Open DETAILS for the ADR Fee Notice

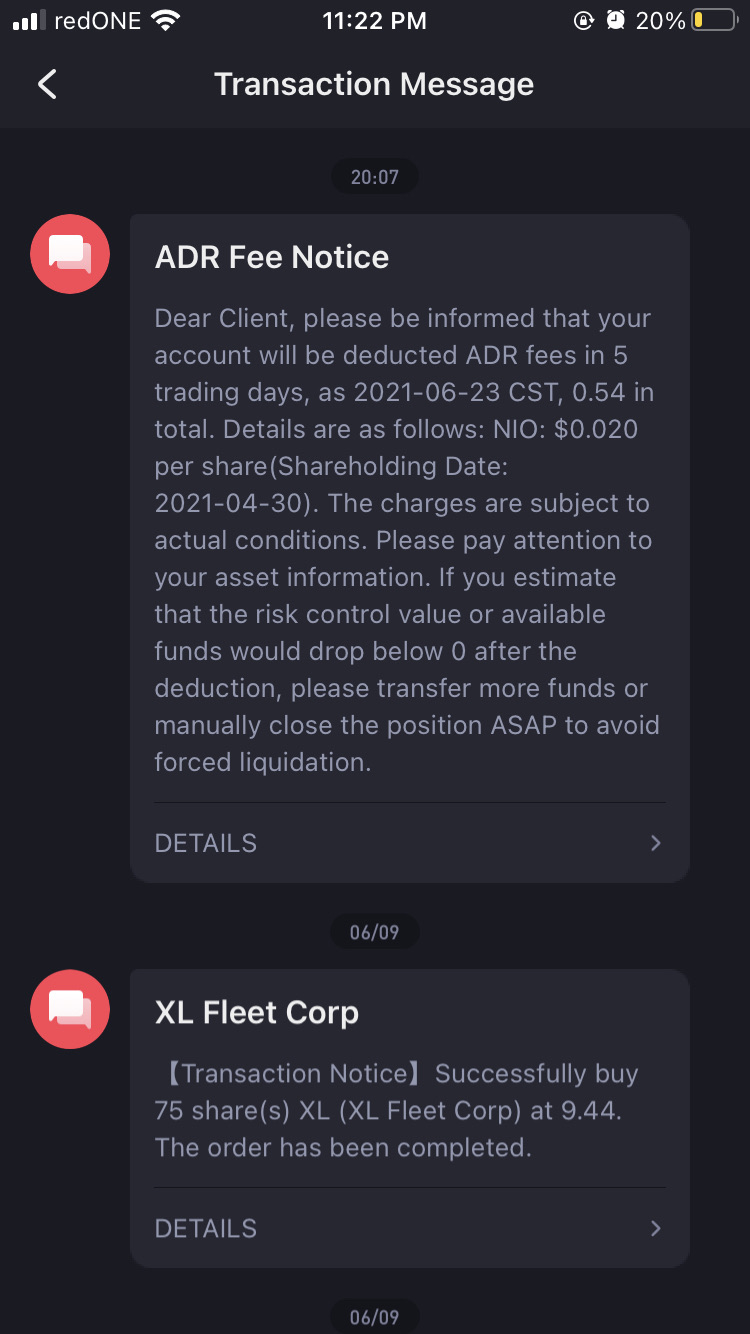click(206, 843)
